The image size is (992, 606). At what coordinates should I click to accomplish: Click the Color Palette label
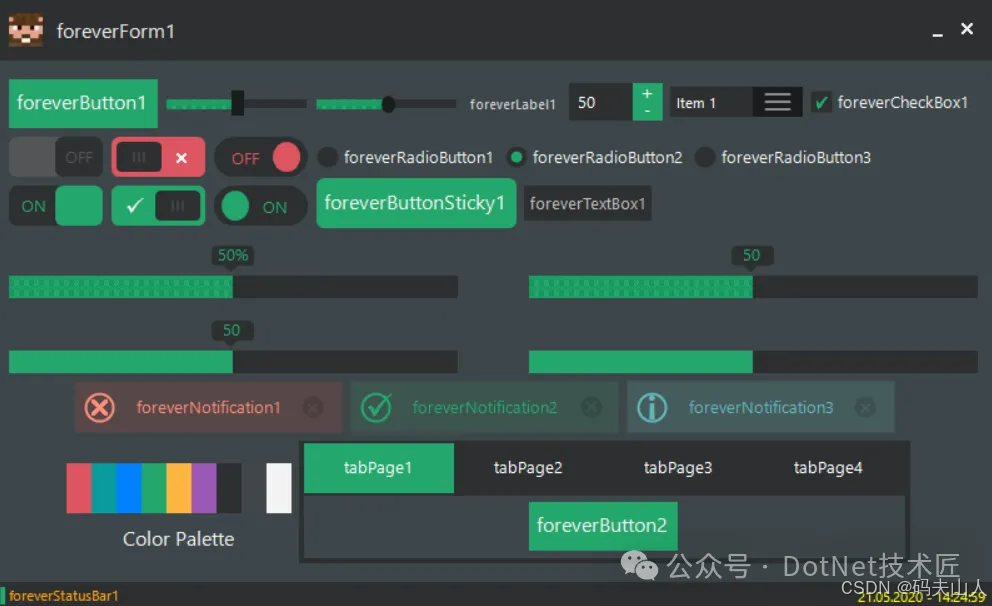pos(178,539)
